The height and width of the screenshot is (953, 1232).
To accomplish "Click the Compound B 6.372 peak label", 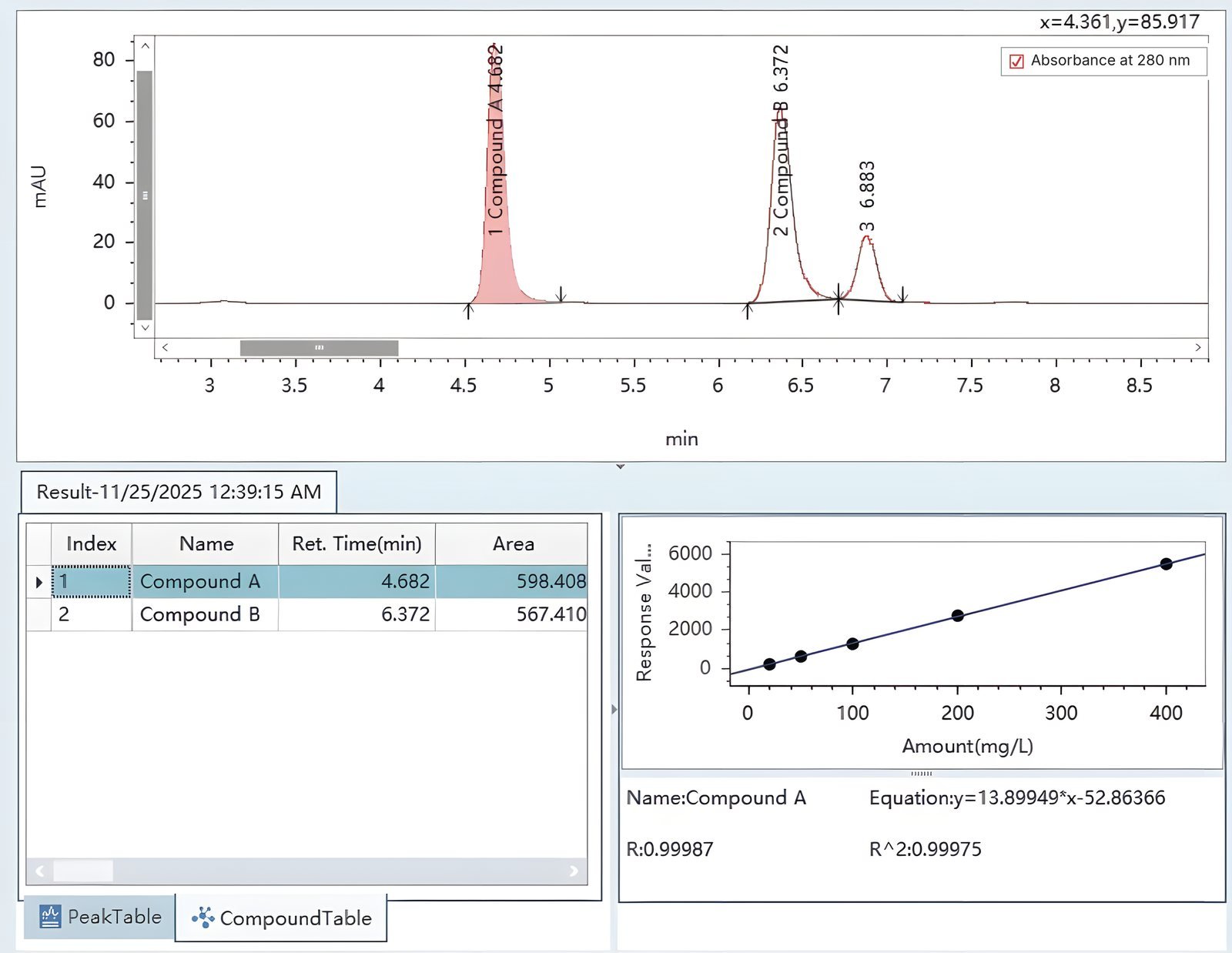I will [x=781, y=140].
